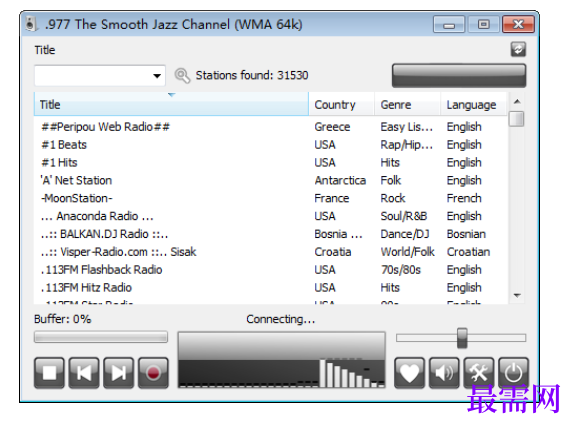Click the scrollbar up arrow
579x430 pixels.
point(517,101)
